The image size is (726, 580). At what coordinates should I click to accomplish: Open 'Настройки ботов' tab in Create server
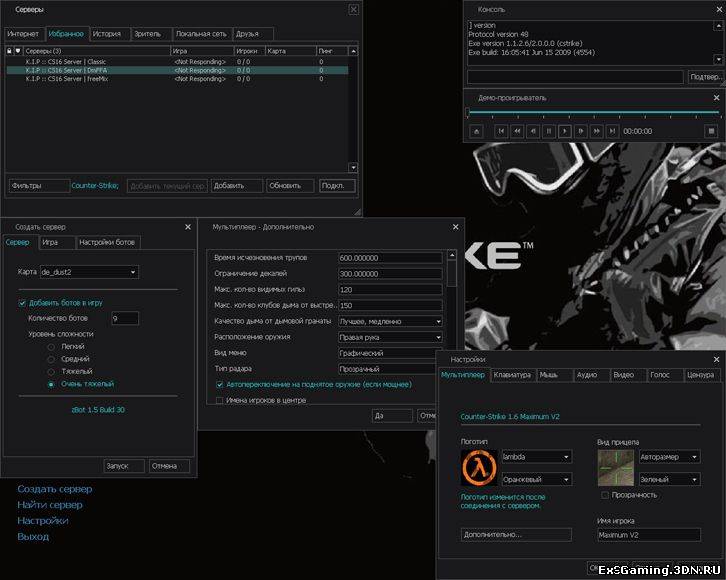(x=107, y=243)
